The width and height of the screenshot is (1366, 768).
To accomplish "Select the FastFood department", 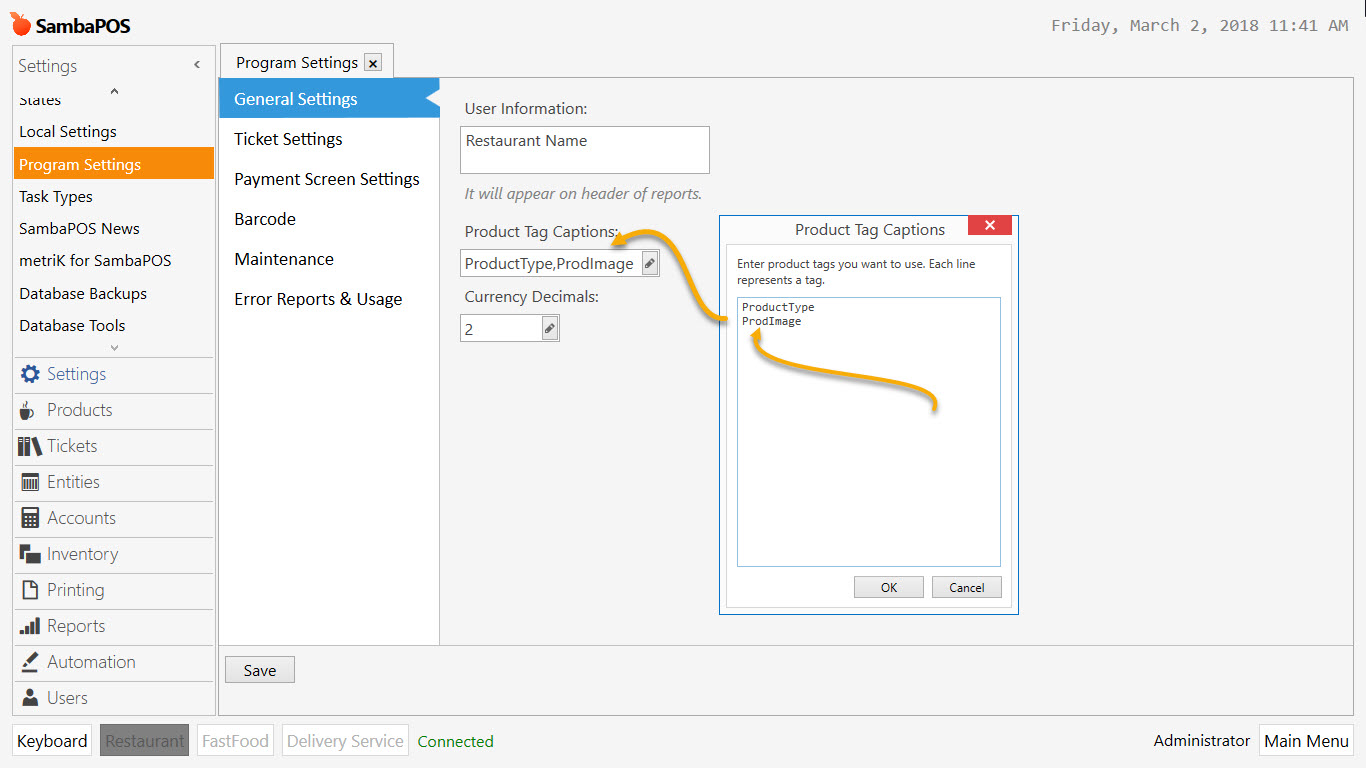I will pyautogui.click(x=234, y=741).
